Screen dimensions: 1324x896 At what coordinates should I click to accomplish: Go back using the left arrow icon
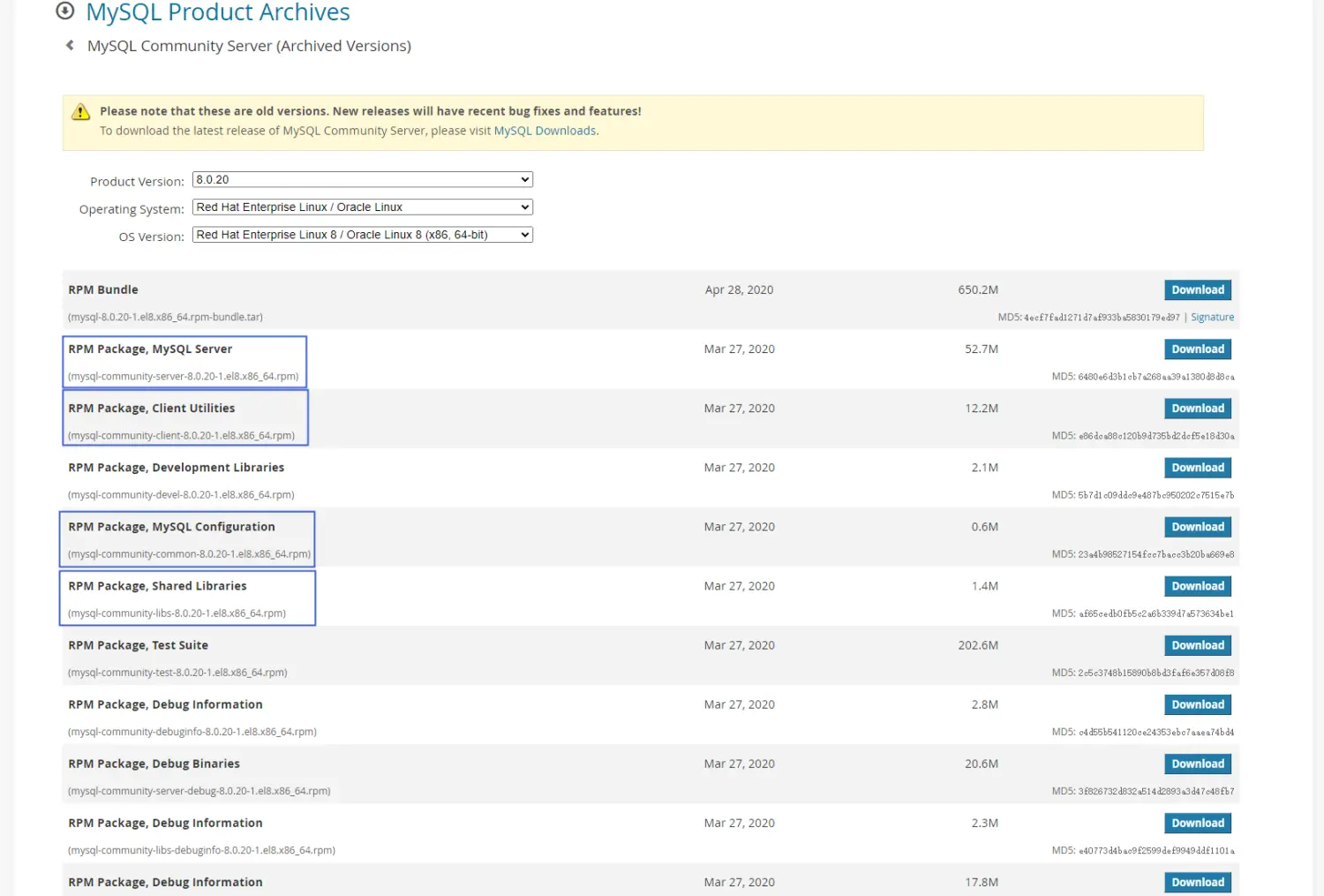pos(70,45)
